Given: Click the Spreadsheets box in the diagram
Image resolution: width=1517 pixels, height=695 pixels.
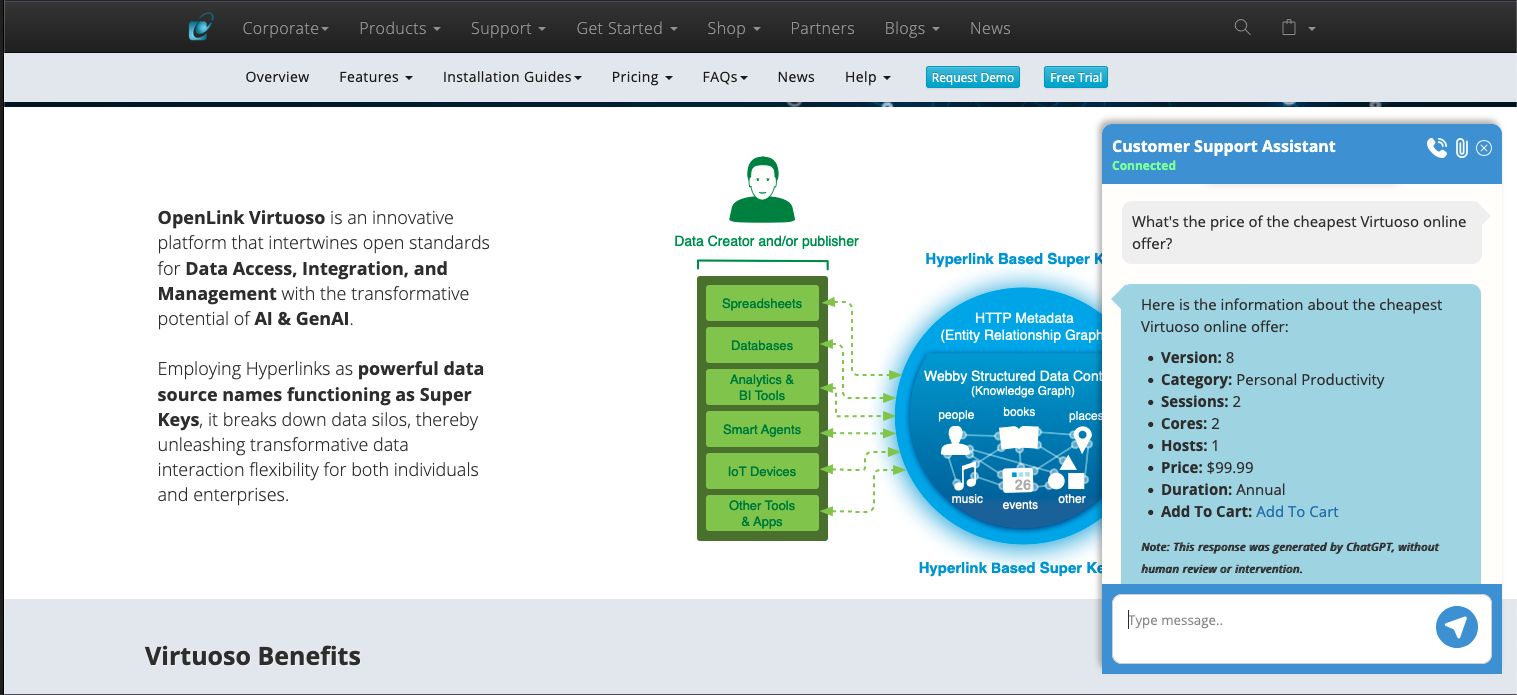Looking at the screenshot, I should click(x=762, y=303).
